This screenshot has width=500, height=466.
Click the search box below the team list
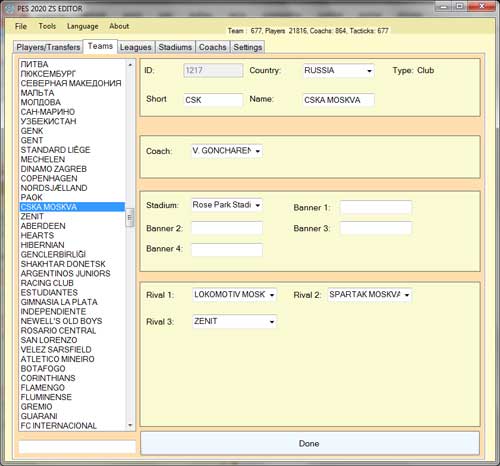tap(77, 447)
